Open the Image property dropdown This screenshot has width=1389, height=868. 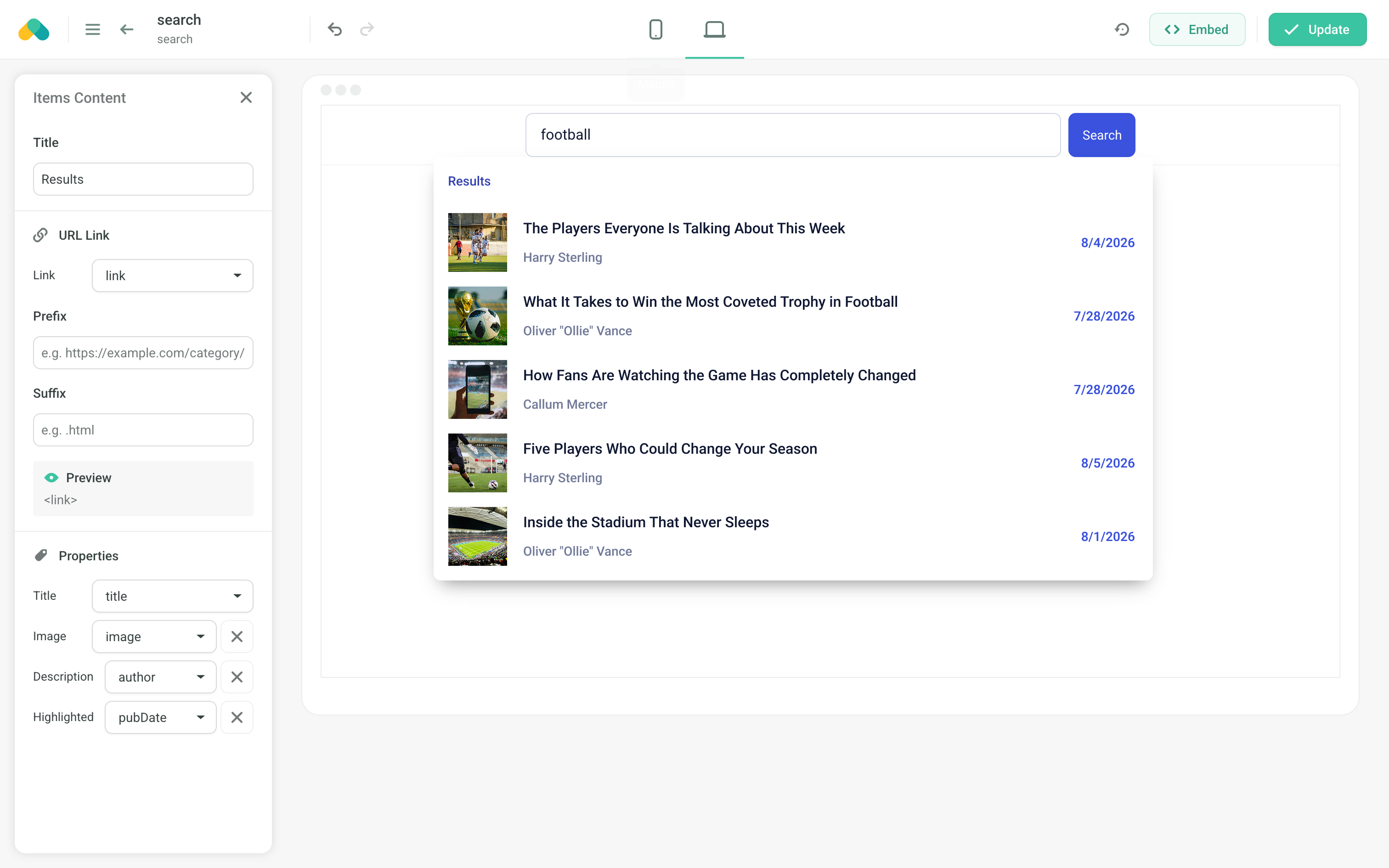[x=154, y=637]
